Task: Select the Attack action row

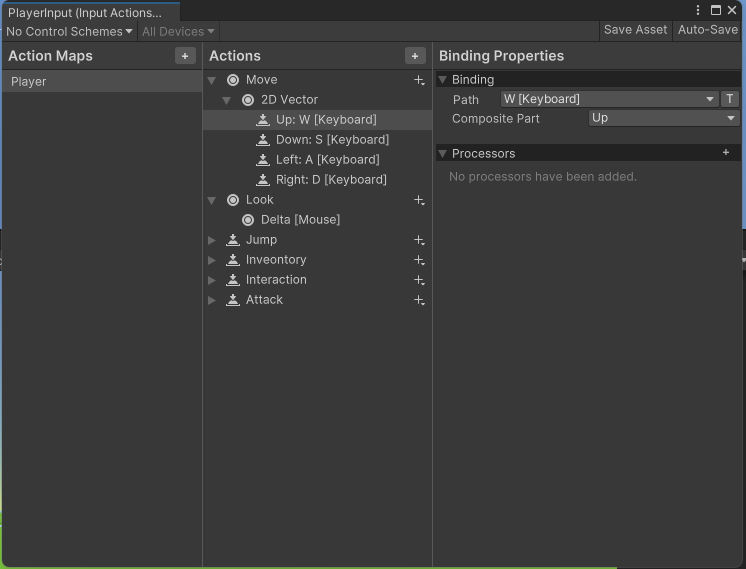Action: (x=317, y=300)
